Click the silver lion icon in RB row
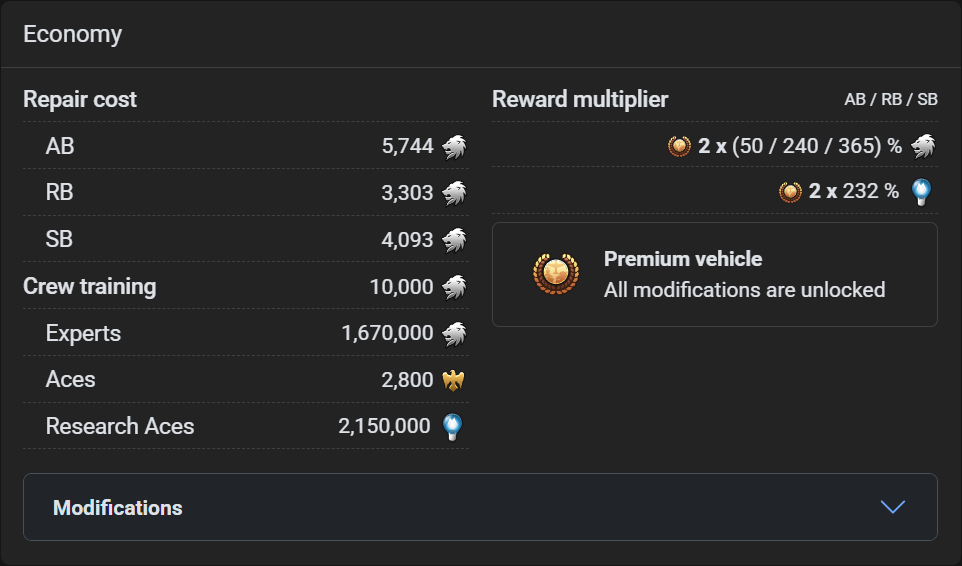Viewport: 962px width, 566px height. pyautogui.click(x=455, y=193)
